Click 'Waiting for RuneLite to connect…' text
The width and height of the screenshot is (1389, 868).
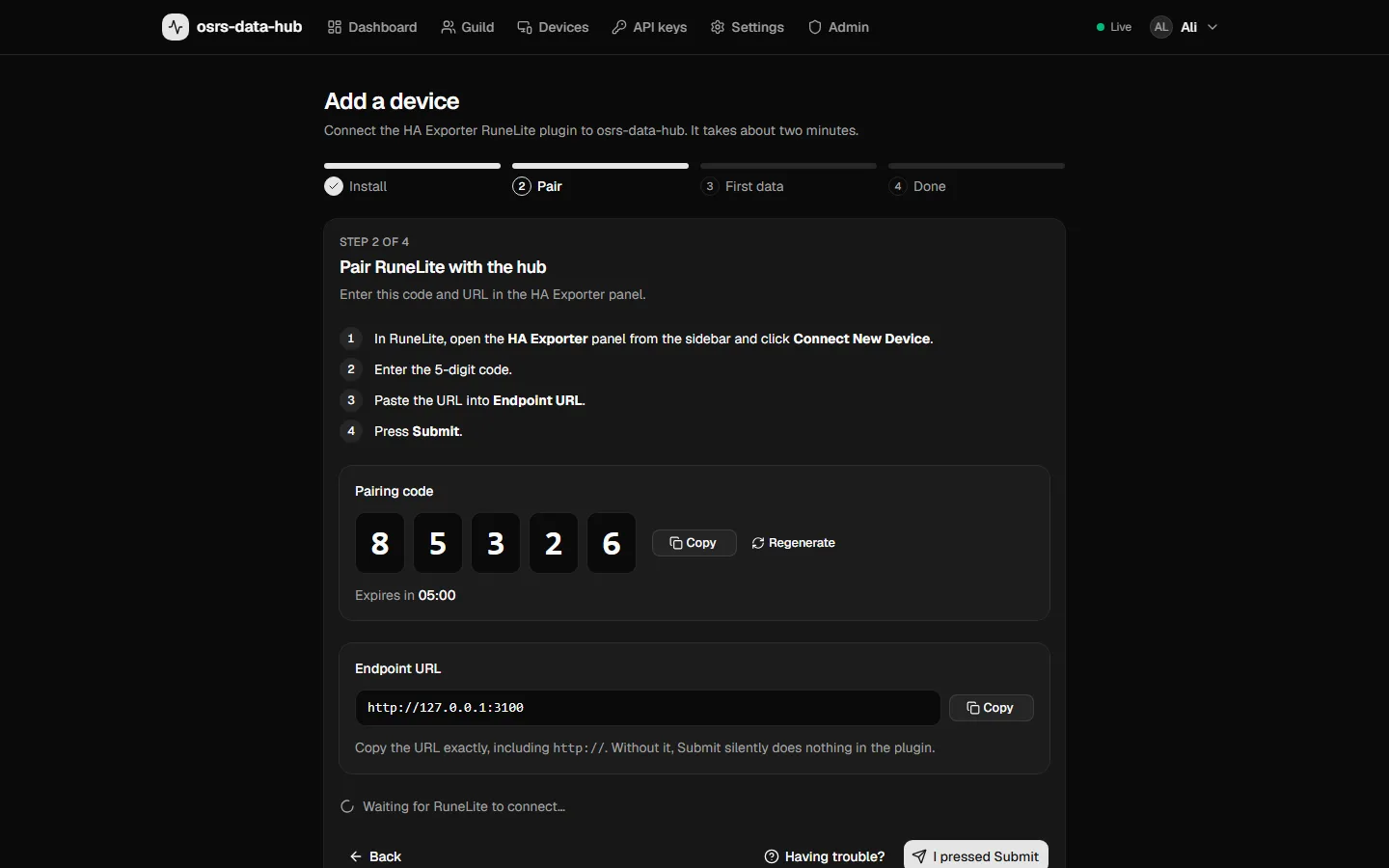click(x=464, y=806)
